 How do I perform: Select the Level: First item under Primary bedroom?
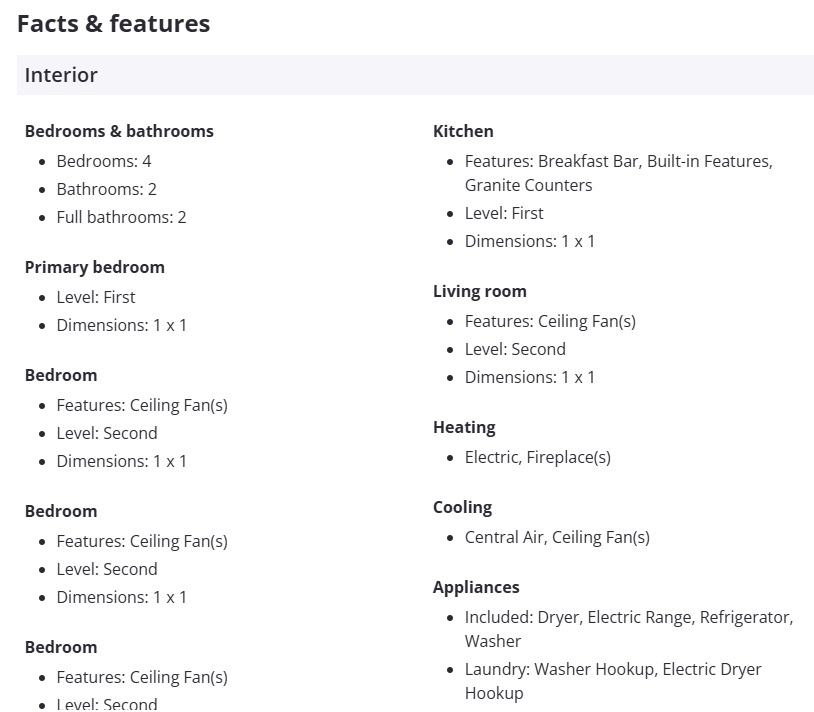click(x=96, y=297)
